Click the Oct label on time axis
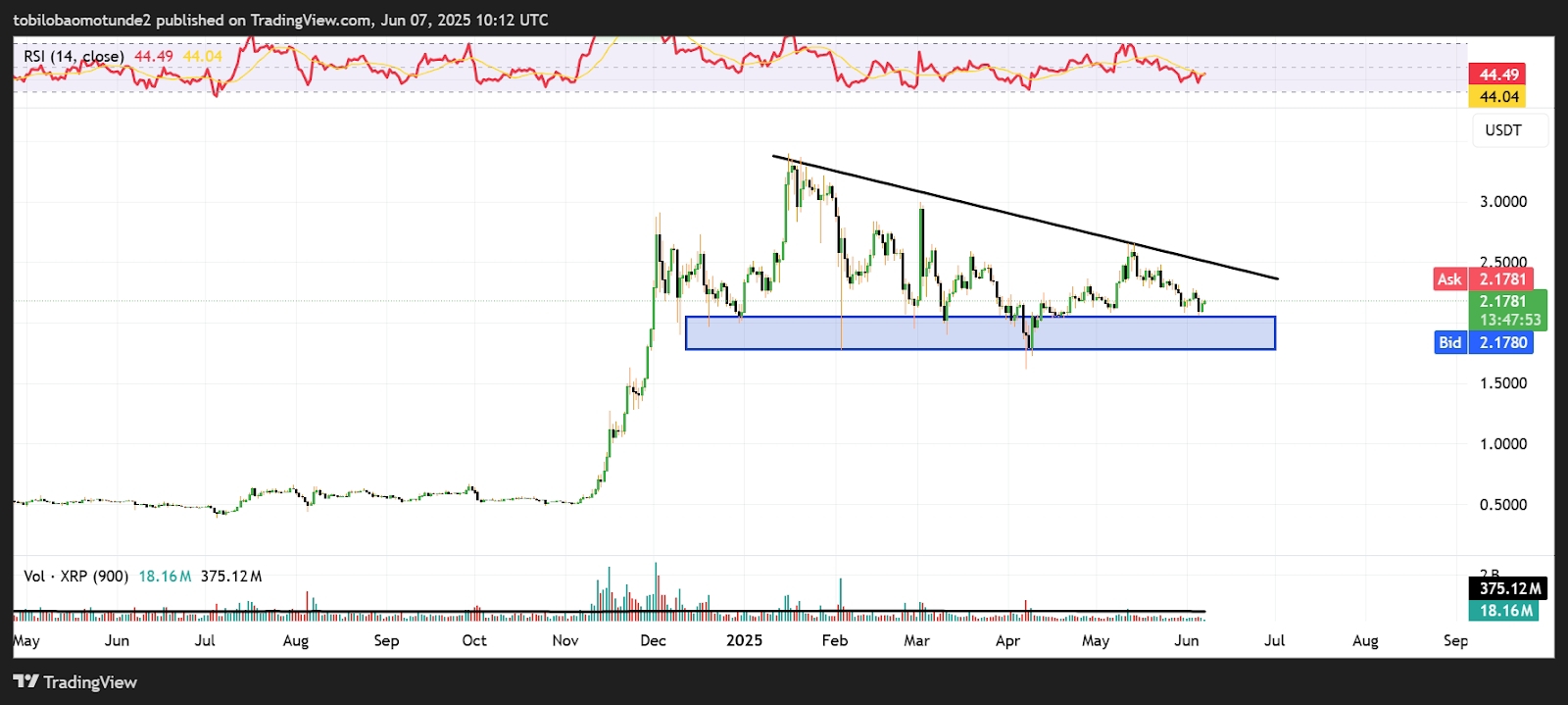The height and width of the screenshot is (705, 1568). 474,640
